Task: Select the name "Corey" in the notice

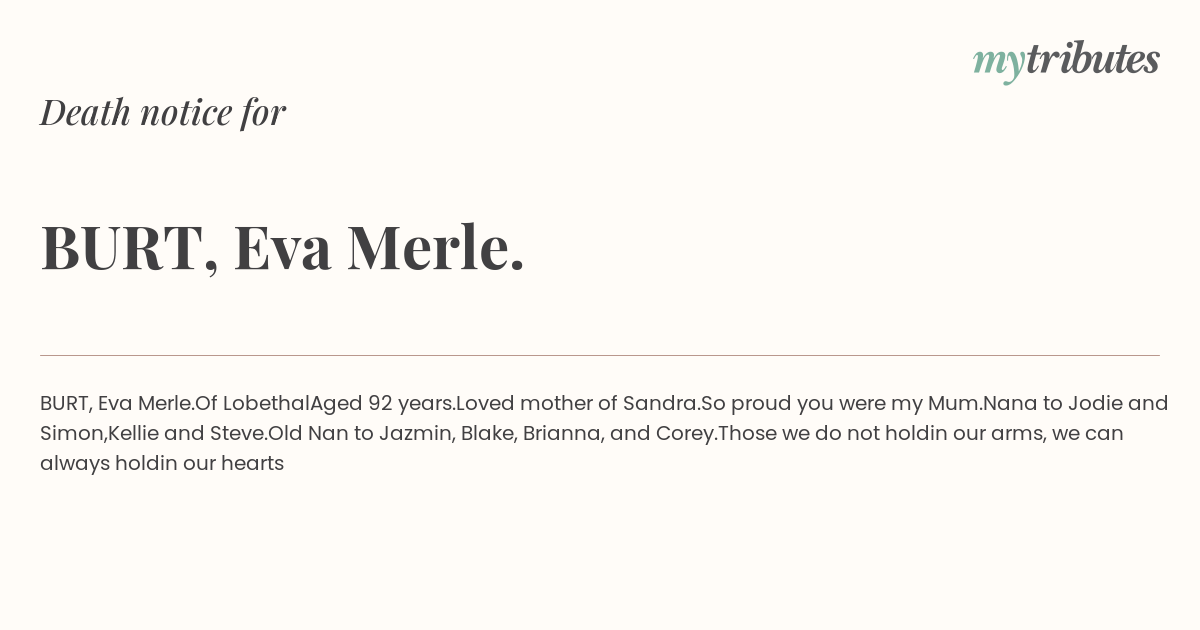Action: click(x=684, y=434)
